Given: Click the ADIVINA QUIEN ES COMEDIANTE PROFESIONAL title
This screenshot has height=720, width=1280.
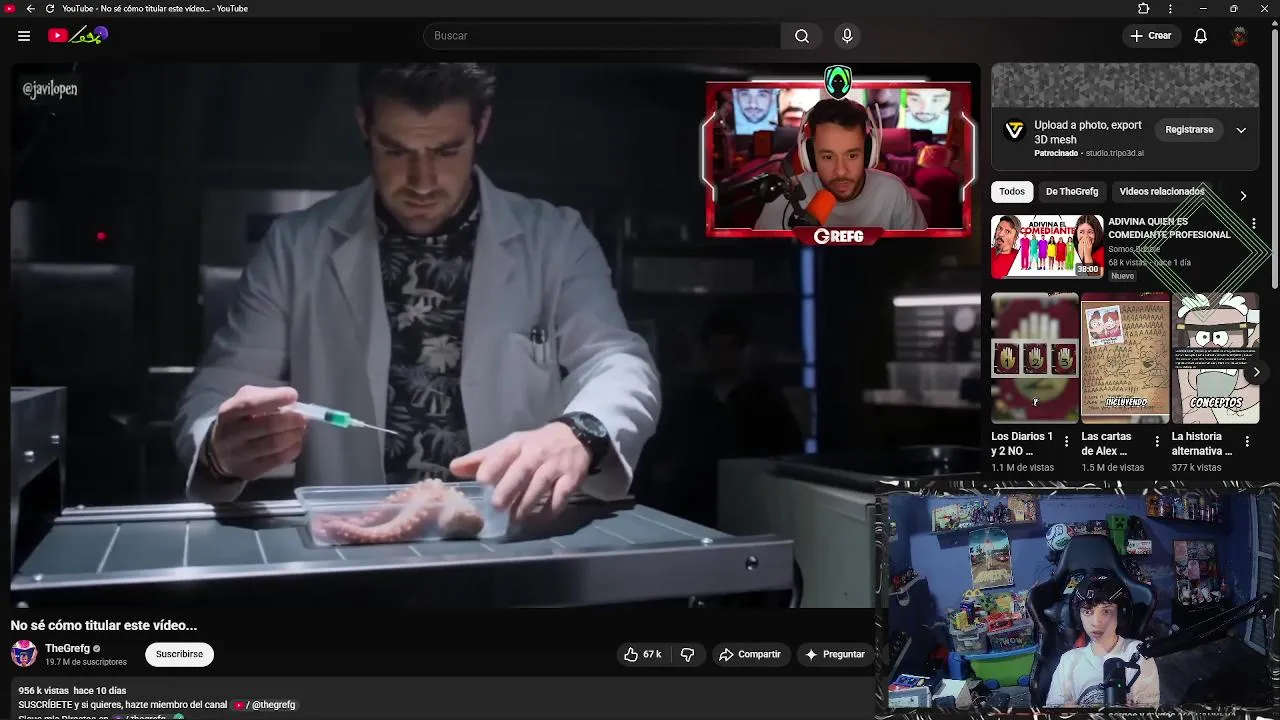Looking at the screenshot, I should pos(1169,228).
